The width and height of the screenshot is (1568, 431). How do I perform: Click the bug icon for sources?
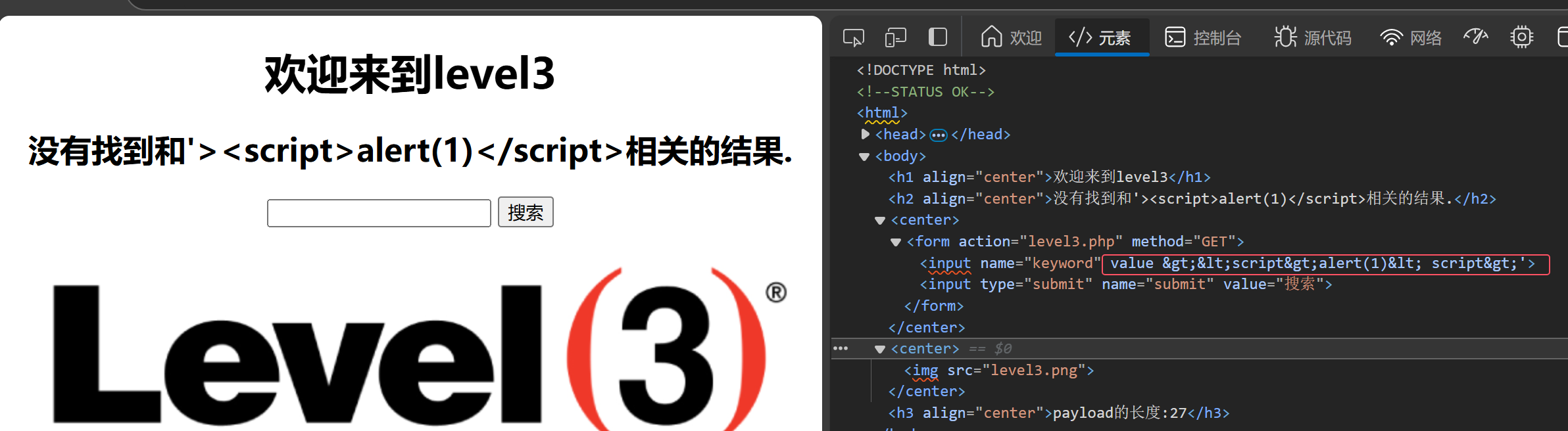[1285, 37]
